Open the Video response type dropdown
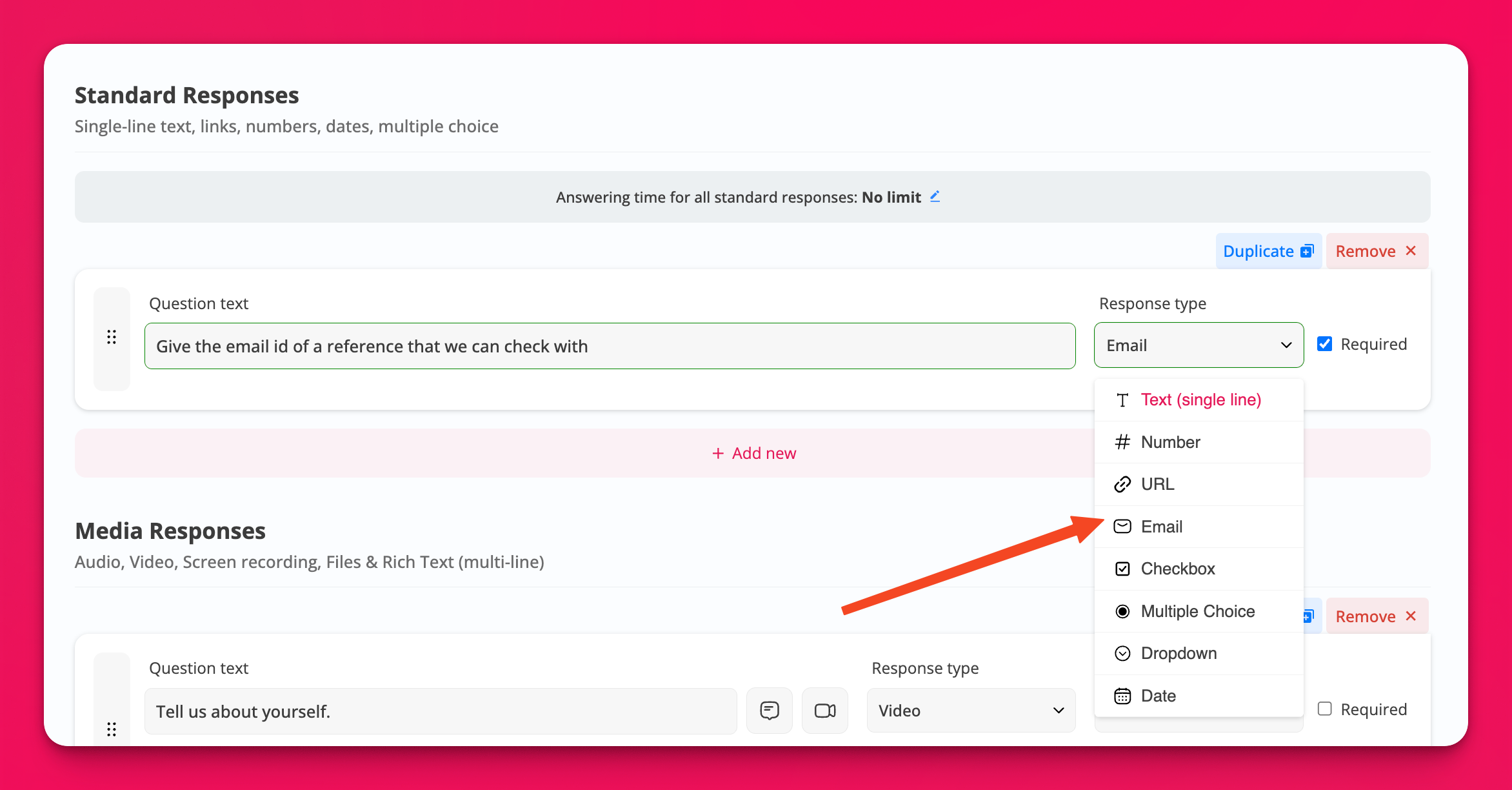Viewport: 1512px width, 790px height. point(971,711)
